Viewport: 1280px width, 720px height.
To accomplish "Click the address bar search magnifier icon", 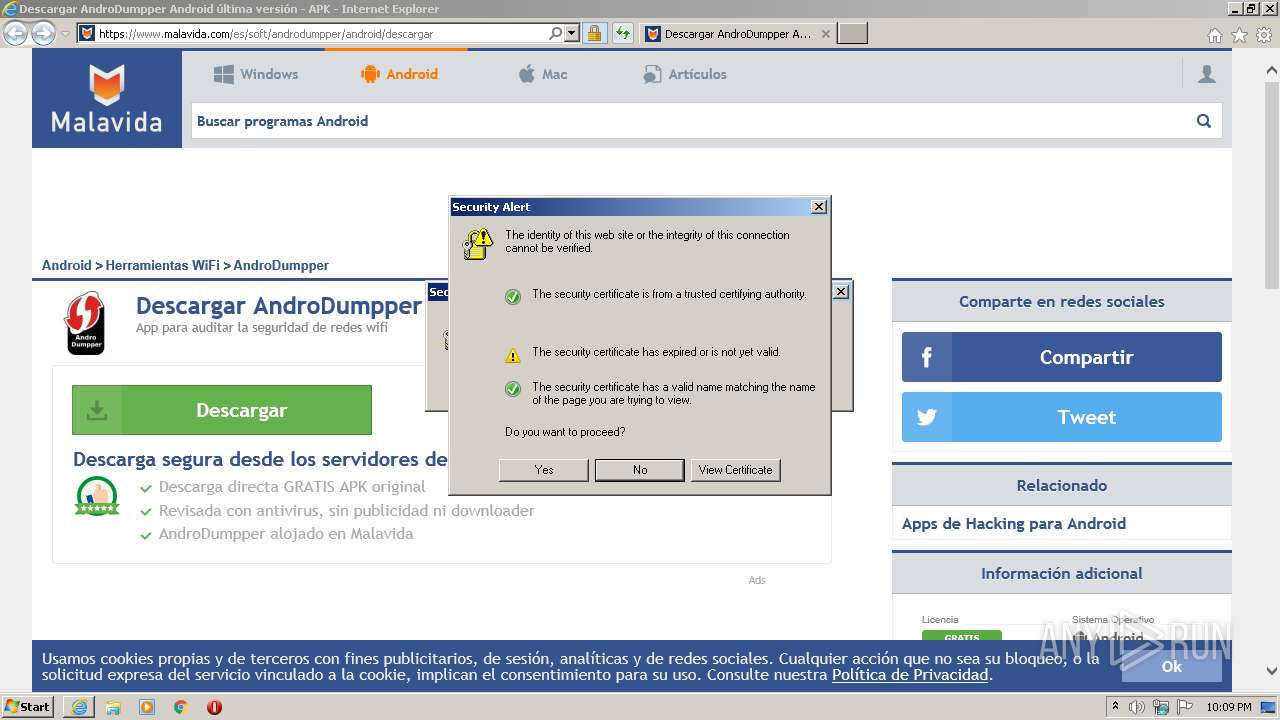I will (556, 33).
